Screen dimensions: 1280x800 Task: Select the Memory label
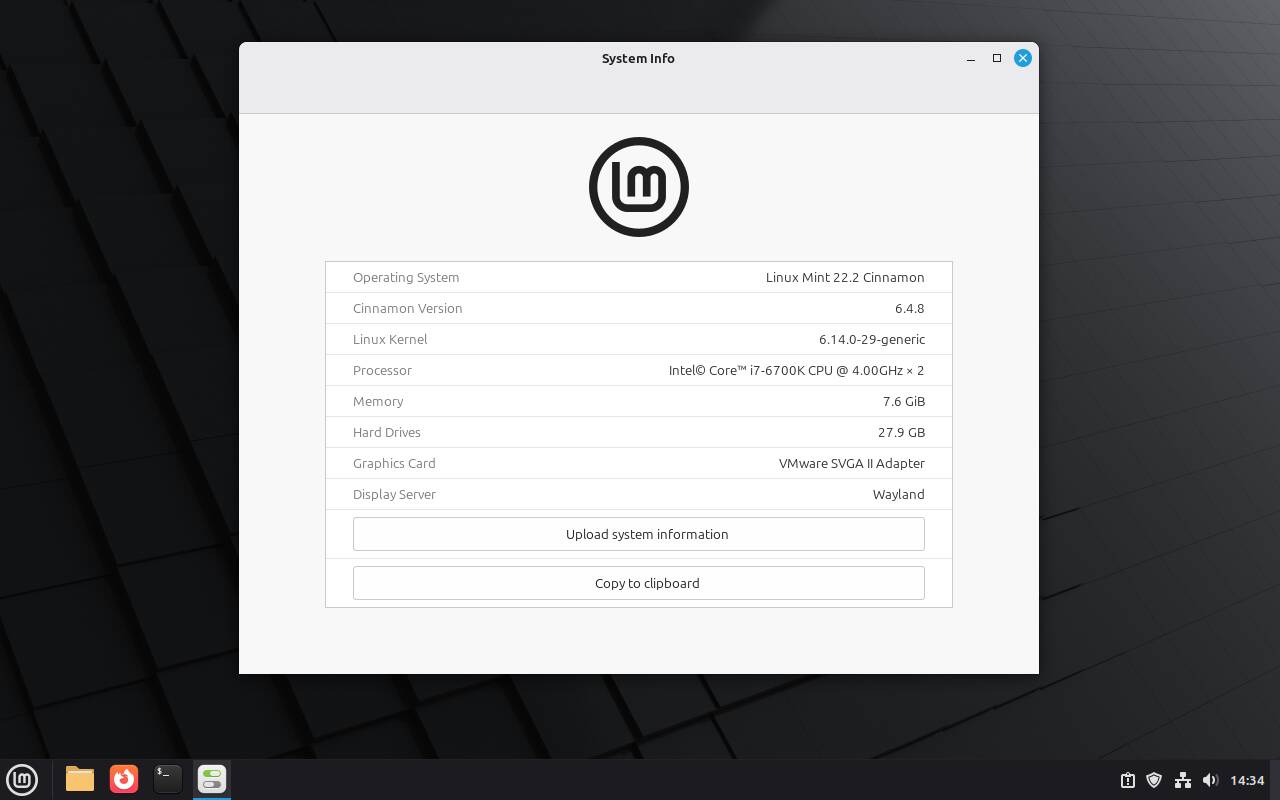[x=378, y=401]
